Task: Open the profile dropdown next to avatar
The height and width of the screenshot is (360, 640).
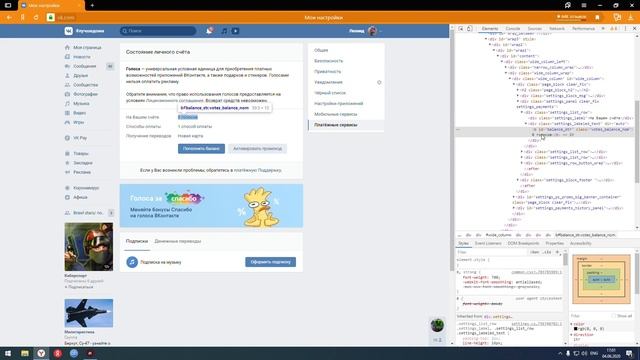Action: pos(381,31)
